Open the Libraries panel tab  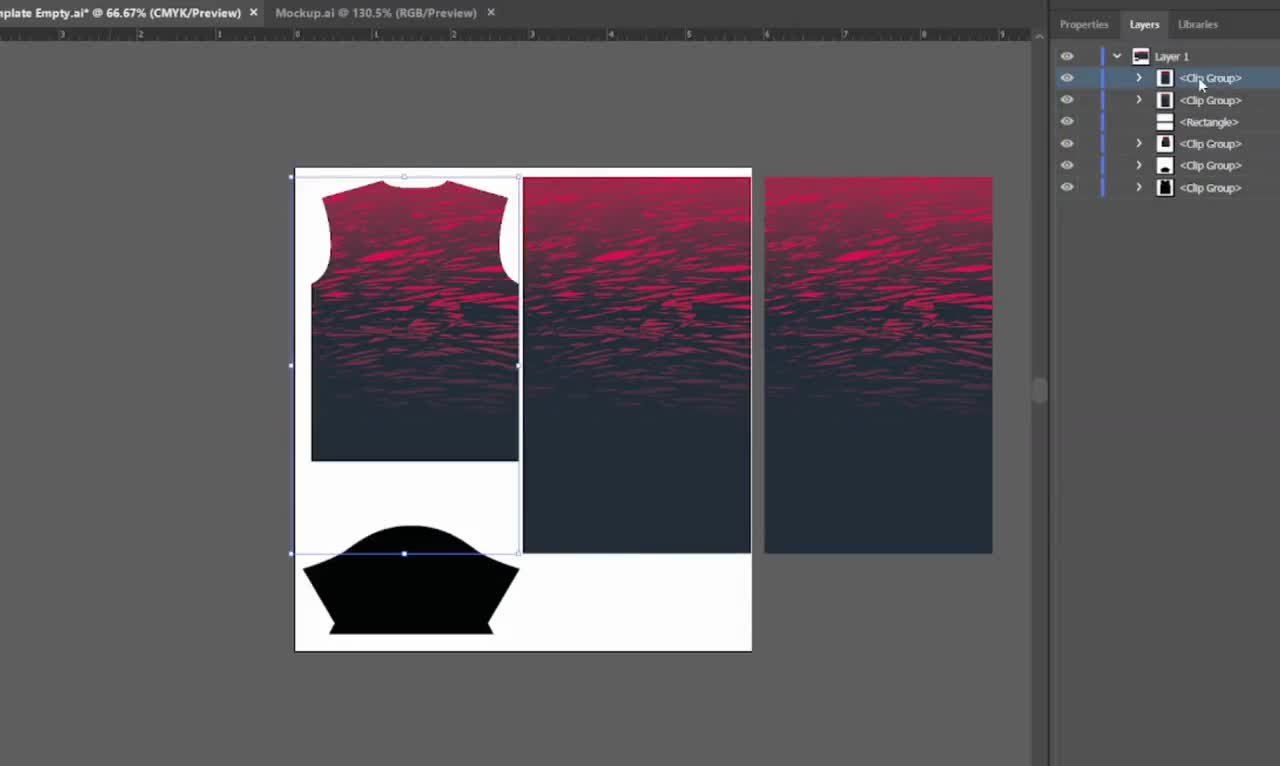[x=1197, y=24]
